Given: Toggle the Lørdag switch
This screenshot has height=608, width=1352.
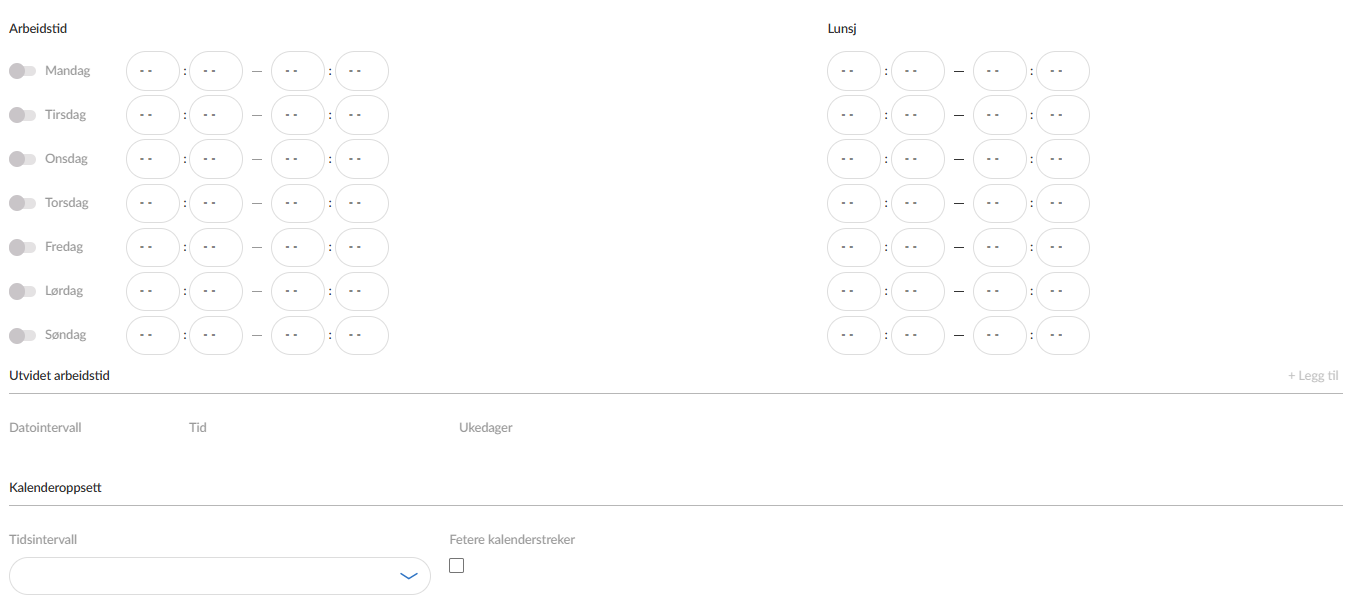Looking at the screenshot, I should pyautogui.click(x=22, y=291).
